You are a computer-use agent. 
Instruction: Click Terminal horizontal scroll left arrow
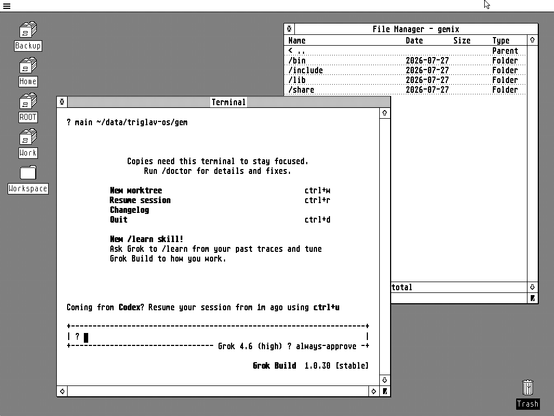(x=62, y=391)
